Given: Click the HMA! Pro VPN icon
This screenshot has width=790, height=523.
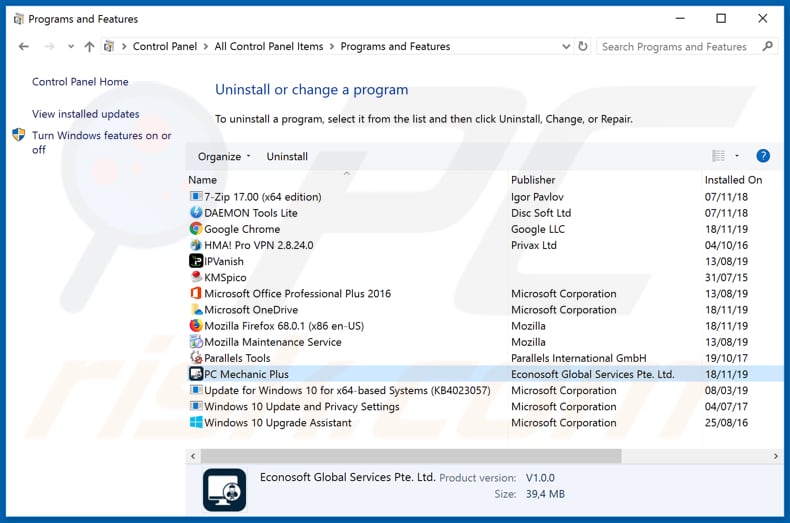Looking at the screenshot, I should pos(196,245).
